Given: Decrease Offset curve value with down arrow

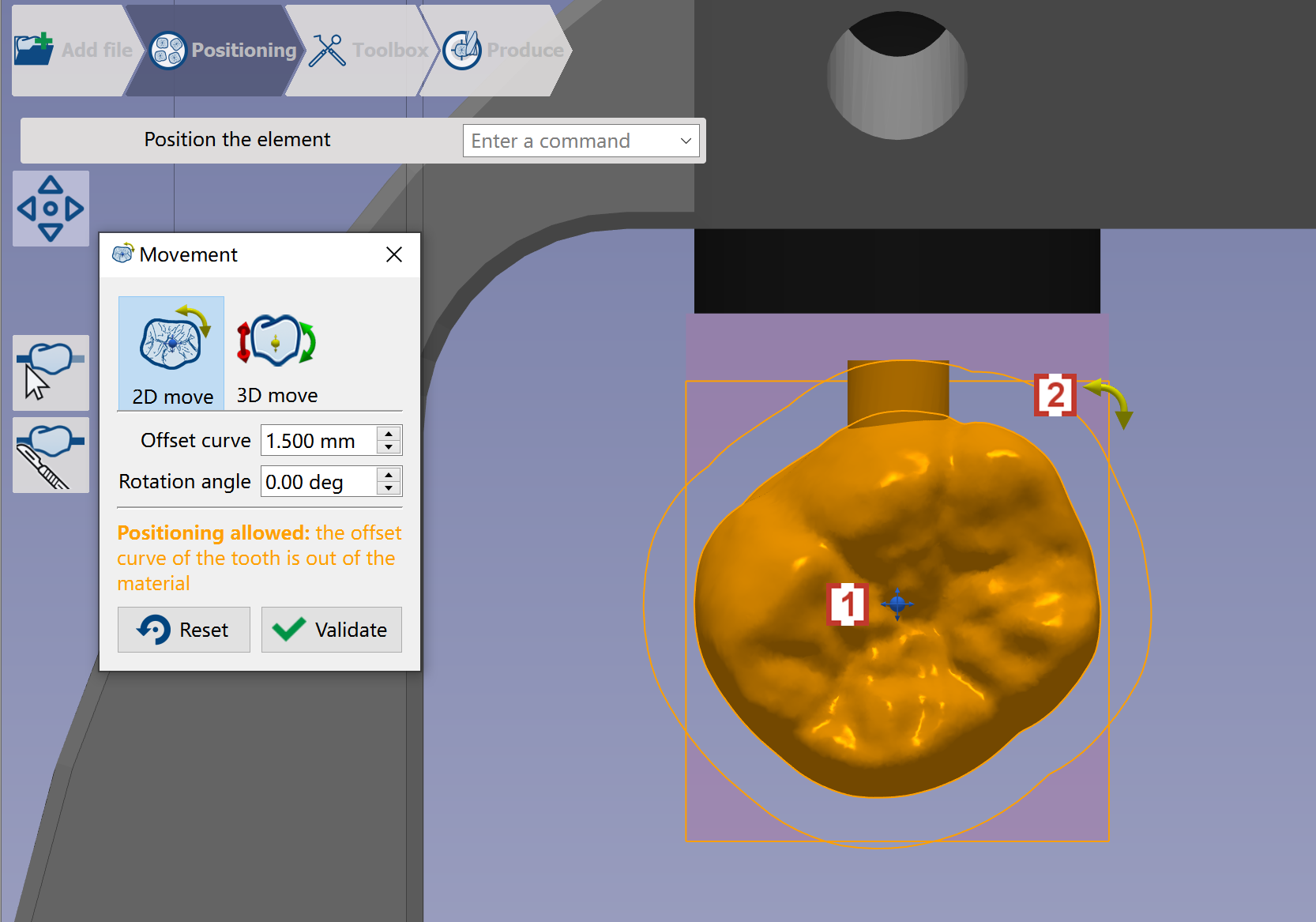Looking at the screenshot, I should pyautogui.click(x=389, y=447).
